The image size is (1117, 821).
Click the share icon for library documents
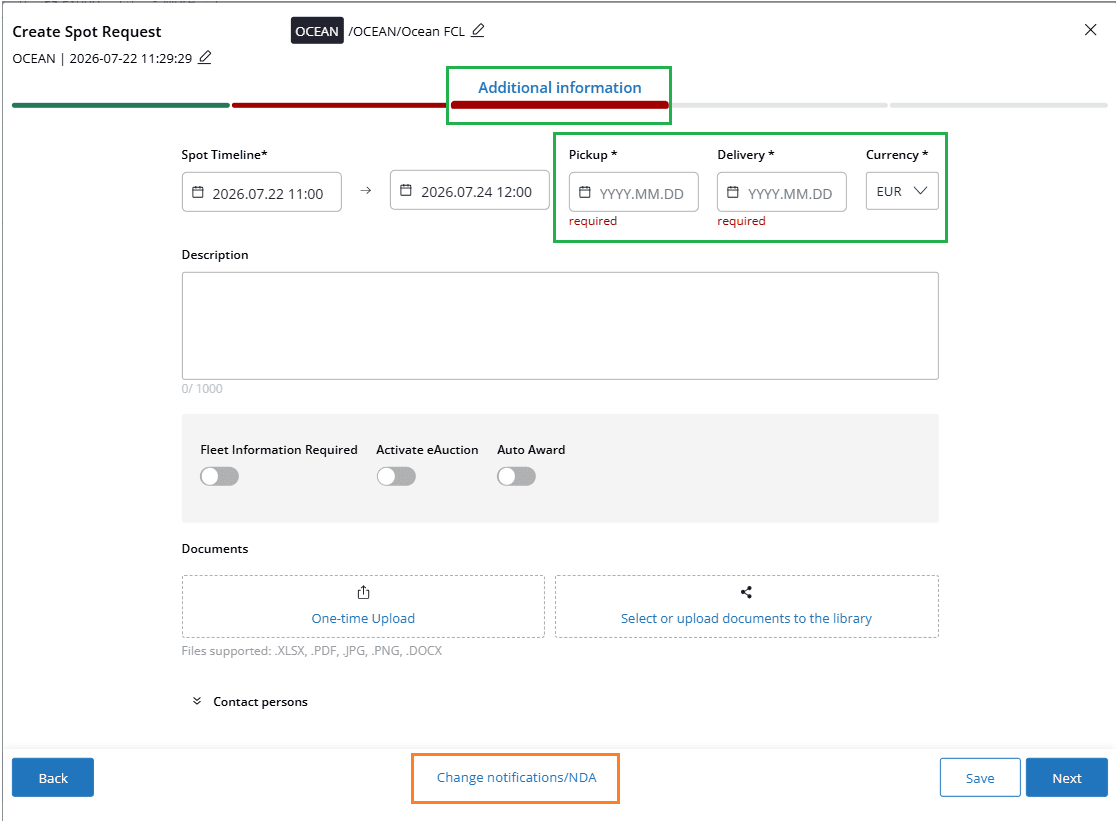coord(747,592)
